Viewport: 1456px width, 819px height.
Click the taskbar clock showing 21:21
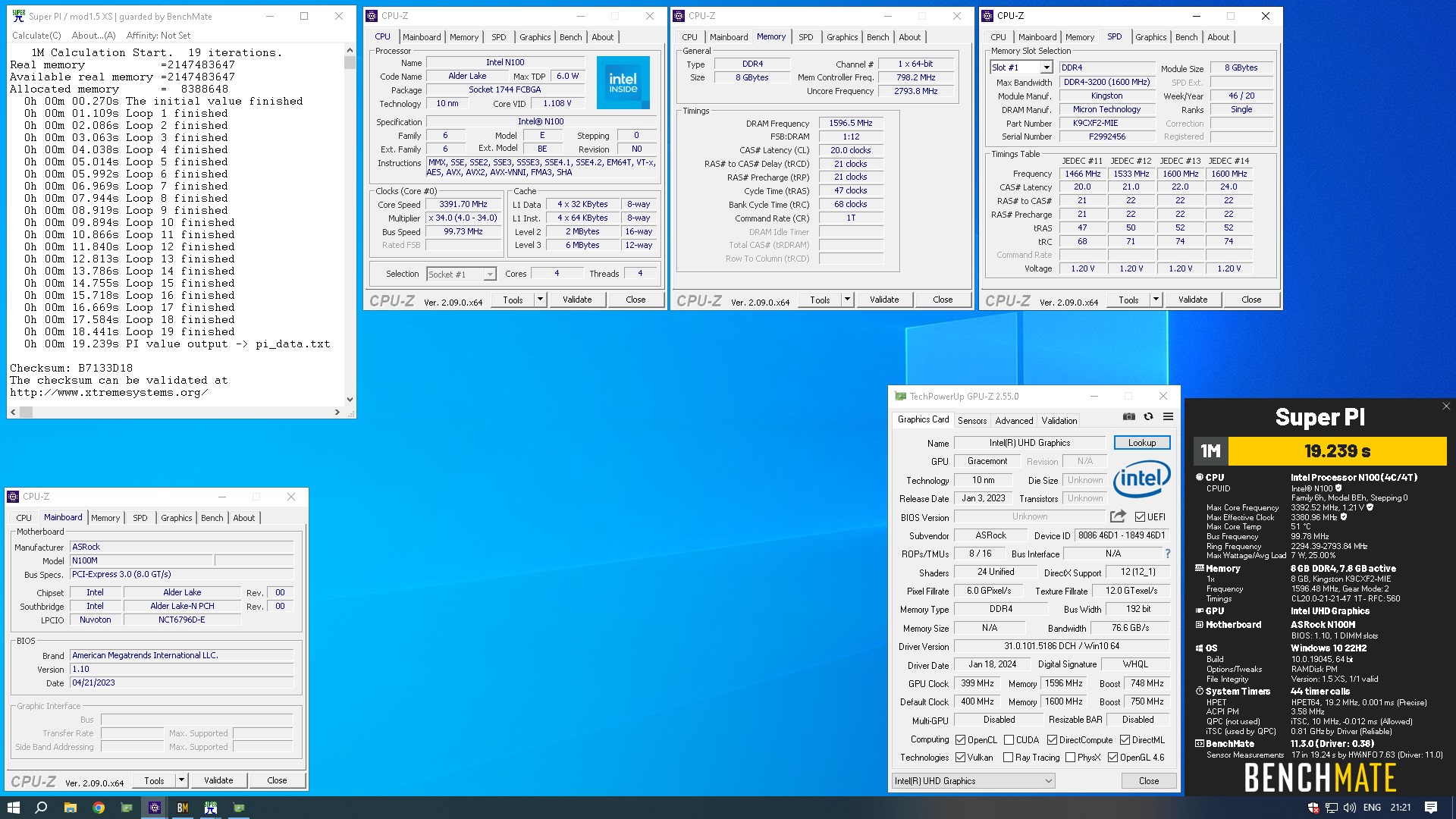pyautogui.click(x=1401, y=808)
